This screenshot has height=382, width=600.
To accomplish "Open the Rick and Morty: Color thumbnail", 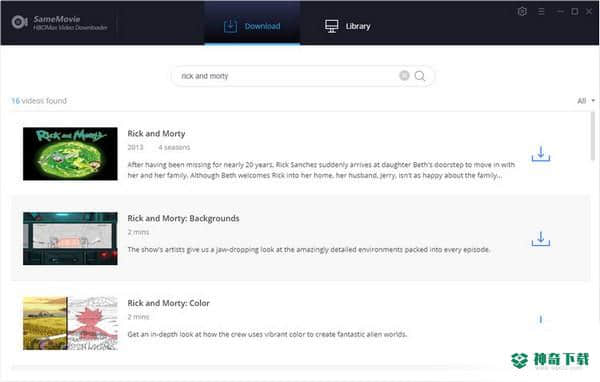I will coord(70,323).
